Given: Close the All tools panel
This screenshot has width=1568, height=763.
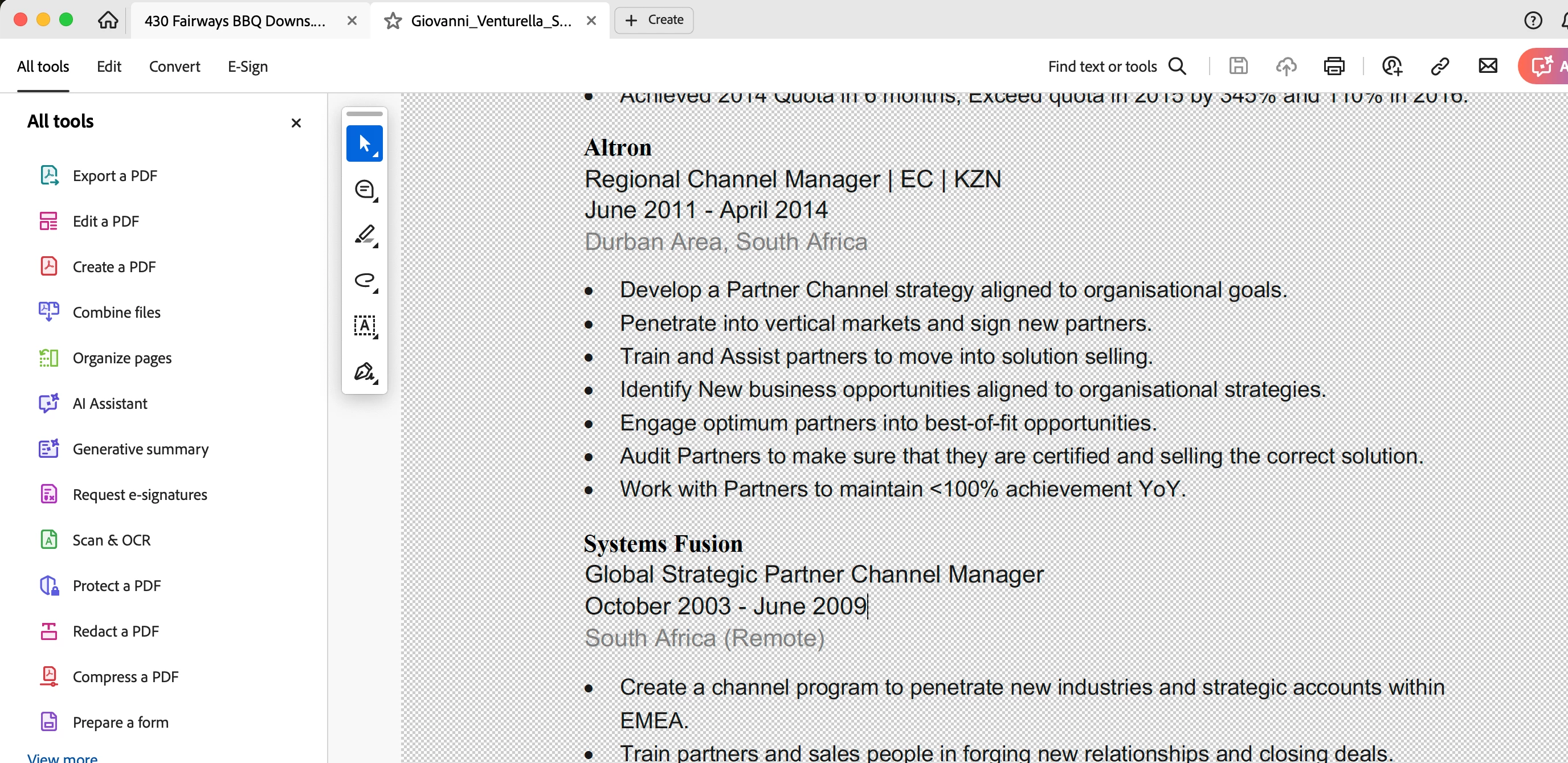Looking at the screenshot, I should [x=296, y=123].
